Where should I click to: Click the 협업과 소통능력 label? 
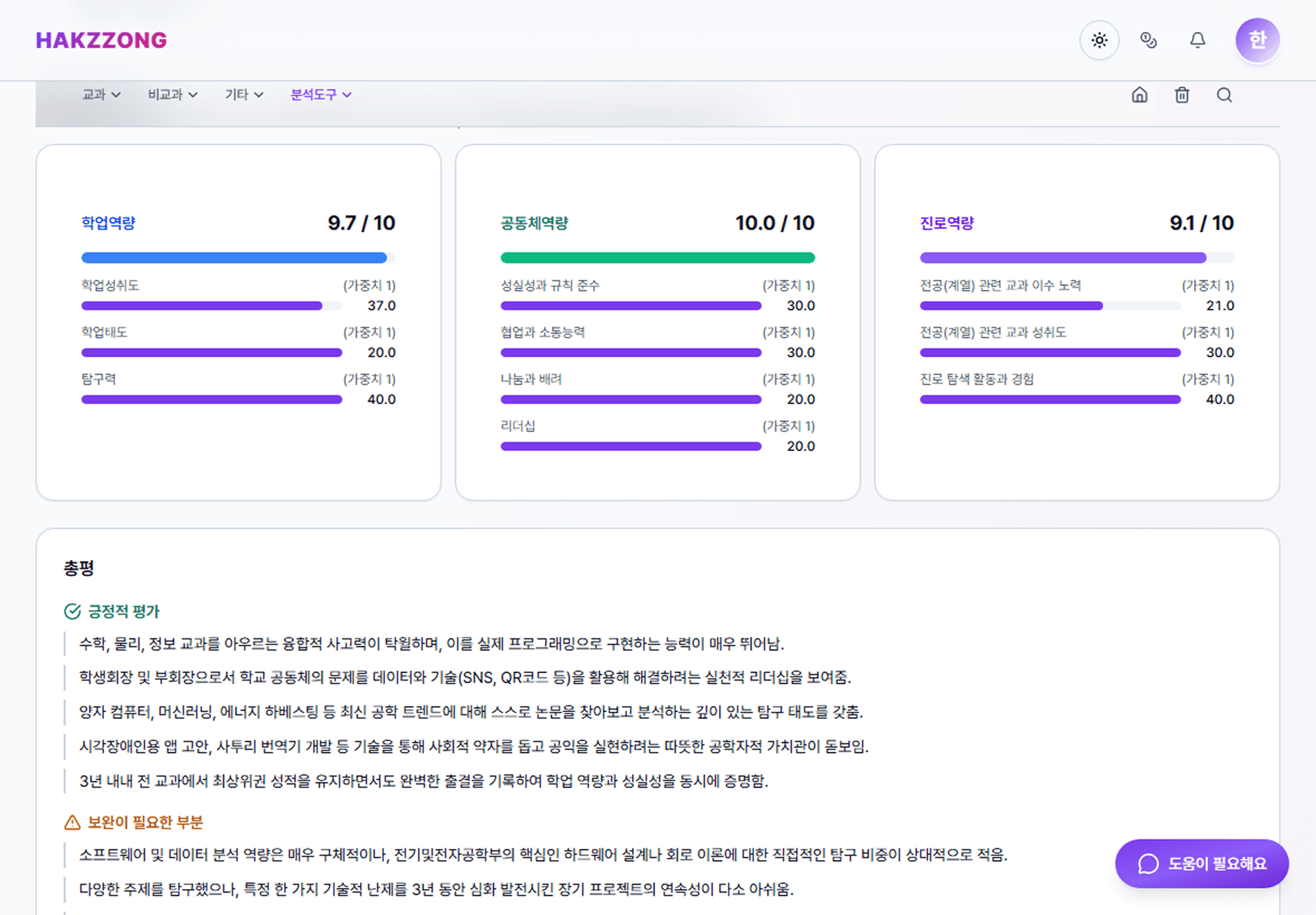click(x=542, y=333)
